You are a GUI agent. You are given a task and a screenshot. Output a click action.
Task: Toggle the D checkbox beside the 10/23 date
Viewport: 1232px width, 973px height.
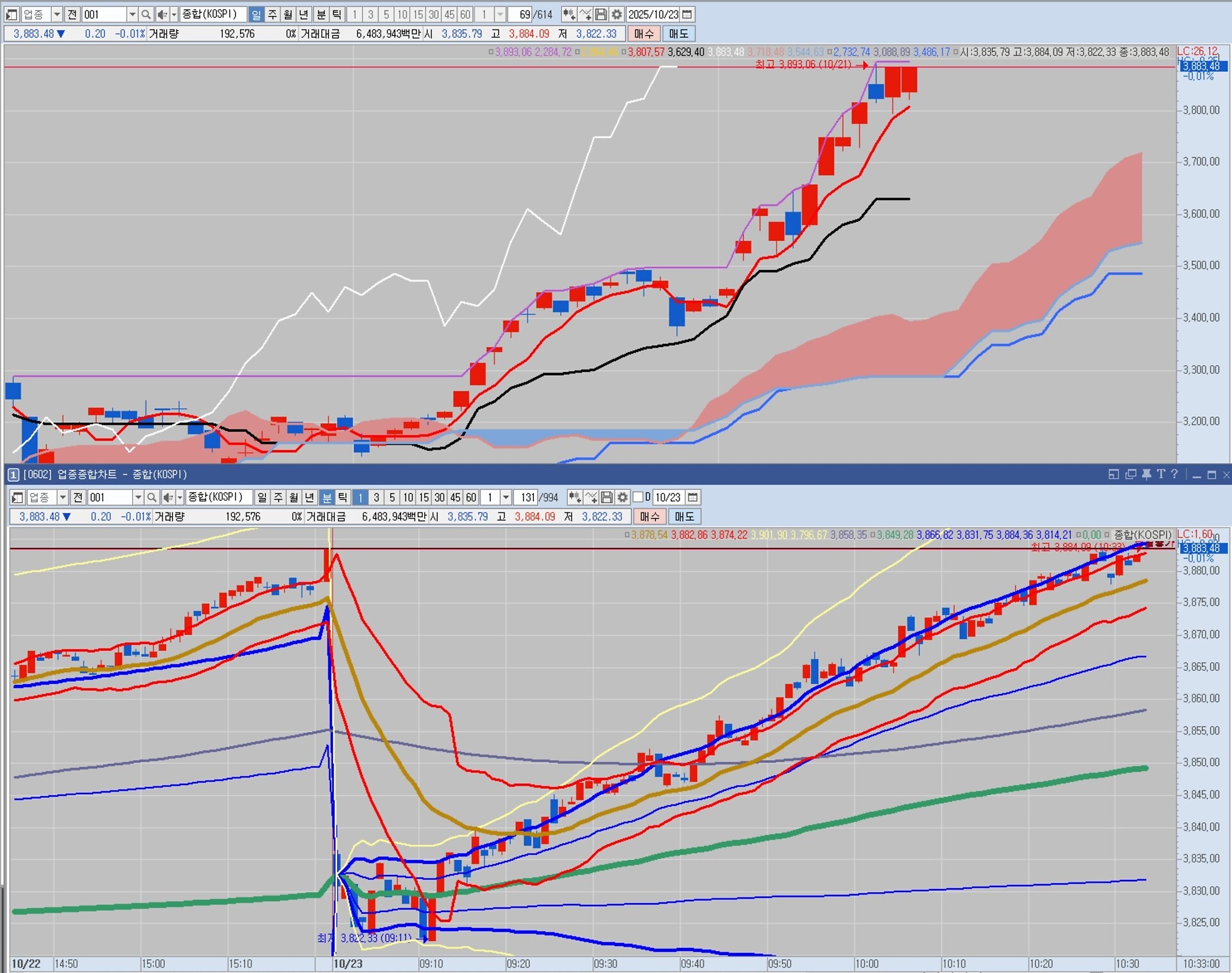[x=638, y=497]
